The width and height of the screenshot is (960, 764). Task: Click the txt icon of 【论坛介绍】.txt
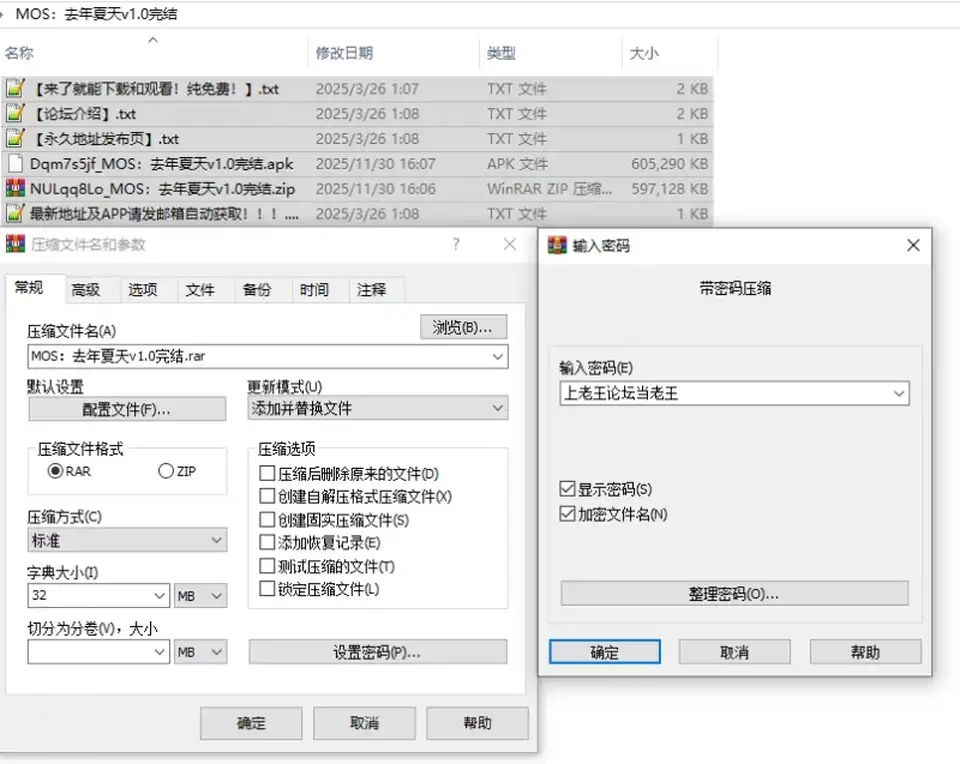coord(15,113)
